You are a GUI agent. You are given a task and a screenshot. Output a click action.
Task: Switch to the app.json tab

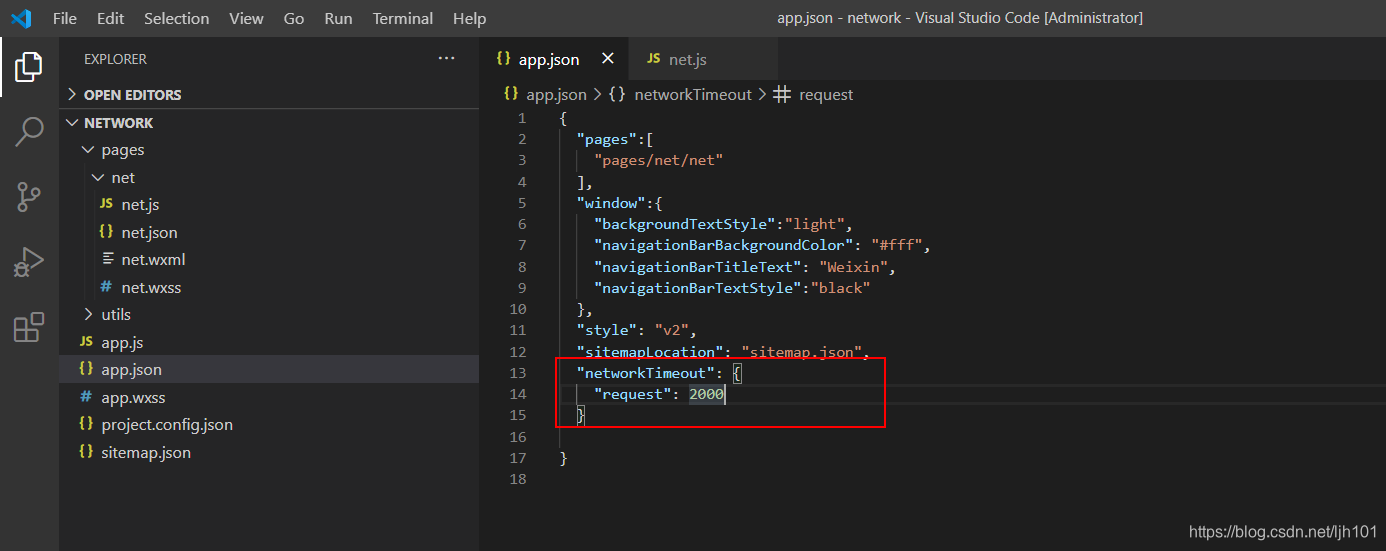[x=554, y=59]
